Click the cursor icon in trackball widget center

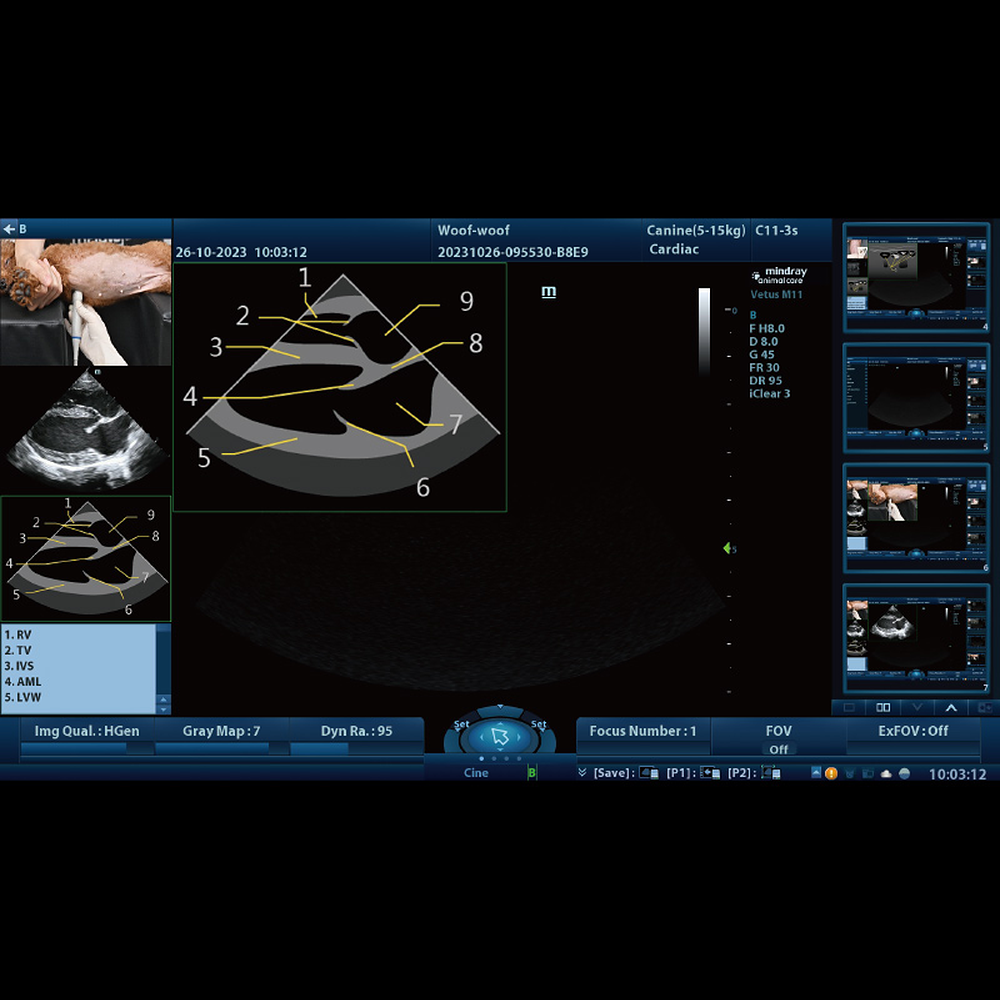500,737
